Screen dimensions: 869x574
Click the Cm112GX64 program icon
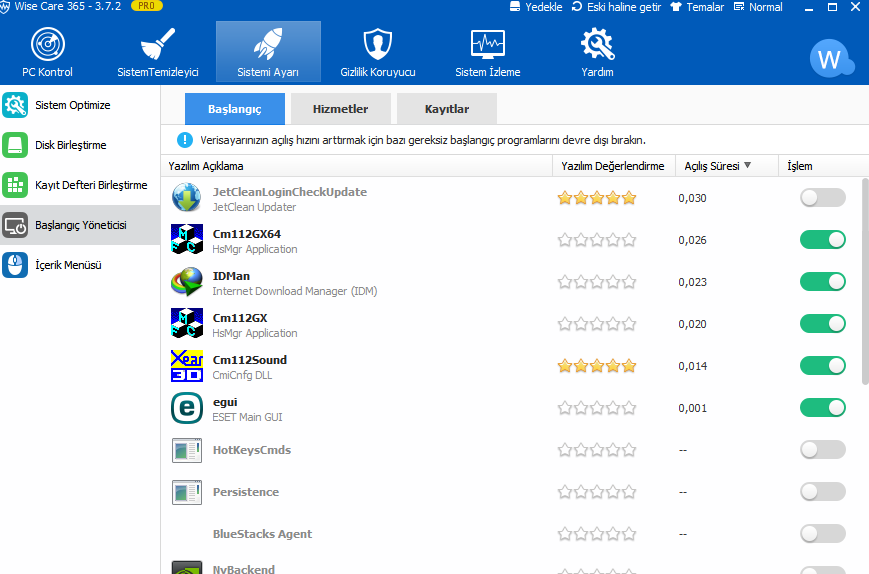pos(187,239)
